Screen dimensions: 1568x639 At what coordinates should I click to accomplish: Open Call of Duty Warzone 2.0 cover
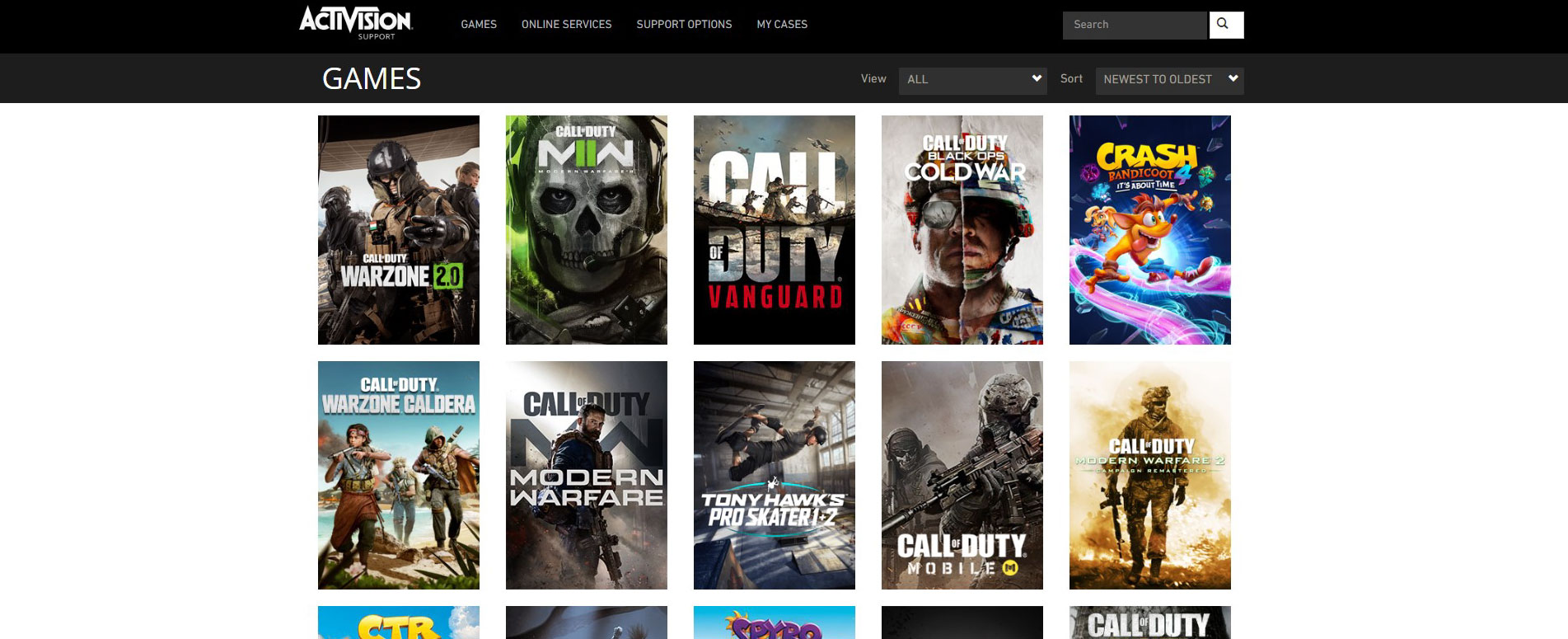click(399, 230)
